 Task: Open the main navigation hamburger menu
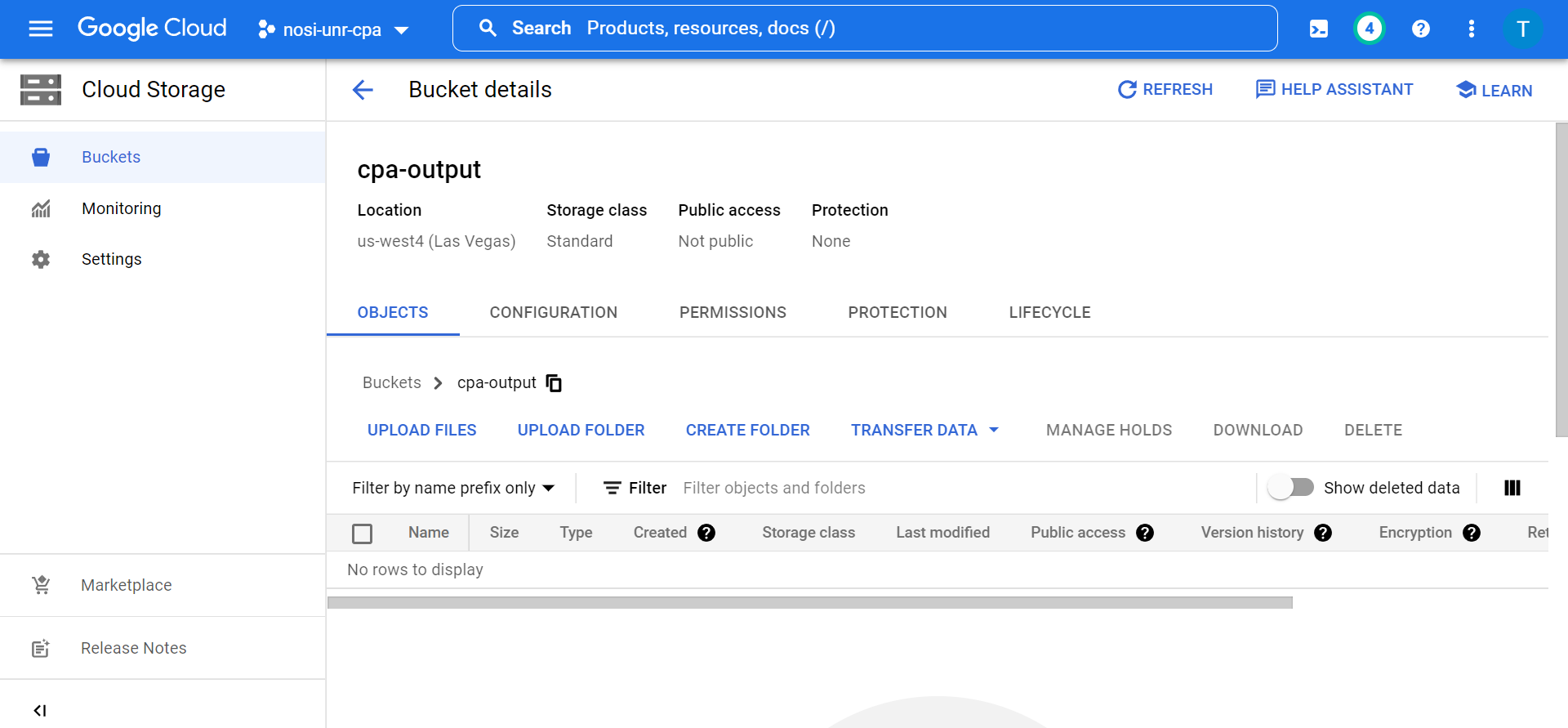(x=41, y=29)
